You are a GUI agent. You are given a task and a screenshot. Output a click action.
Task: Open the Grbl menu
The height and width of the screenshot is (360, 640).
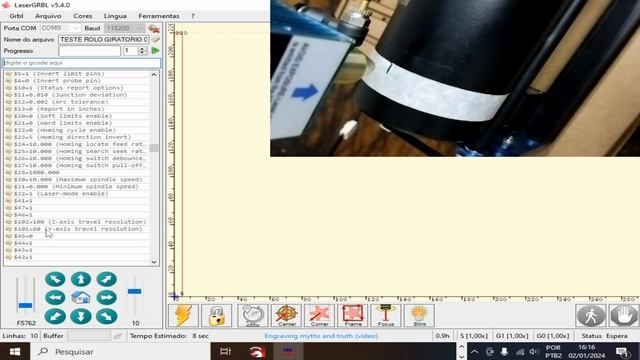[x=16, y=16]
